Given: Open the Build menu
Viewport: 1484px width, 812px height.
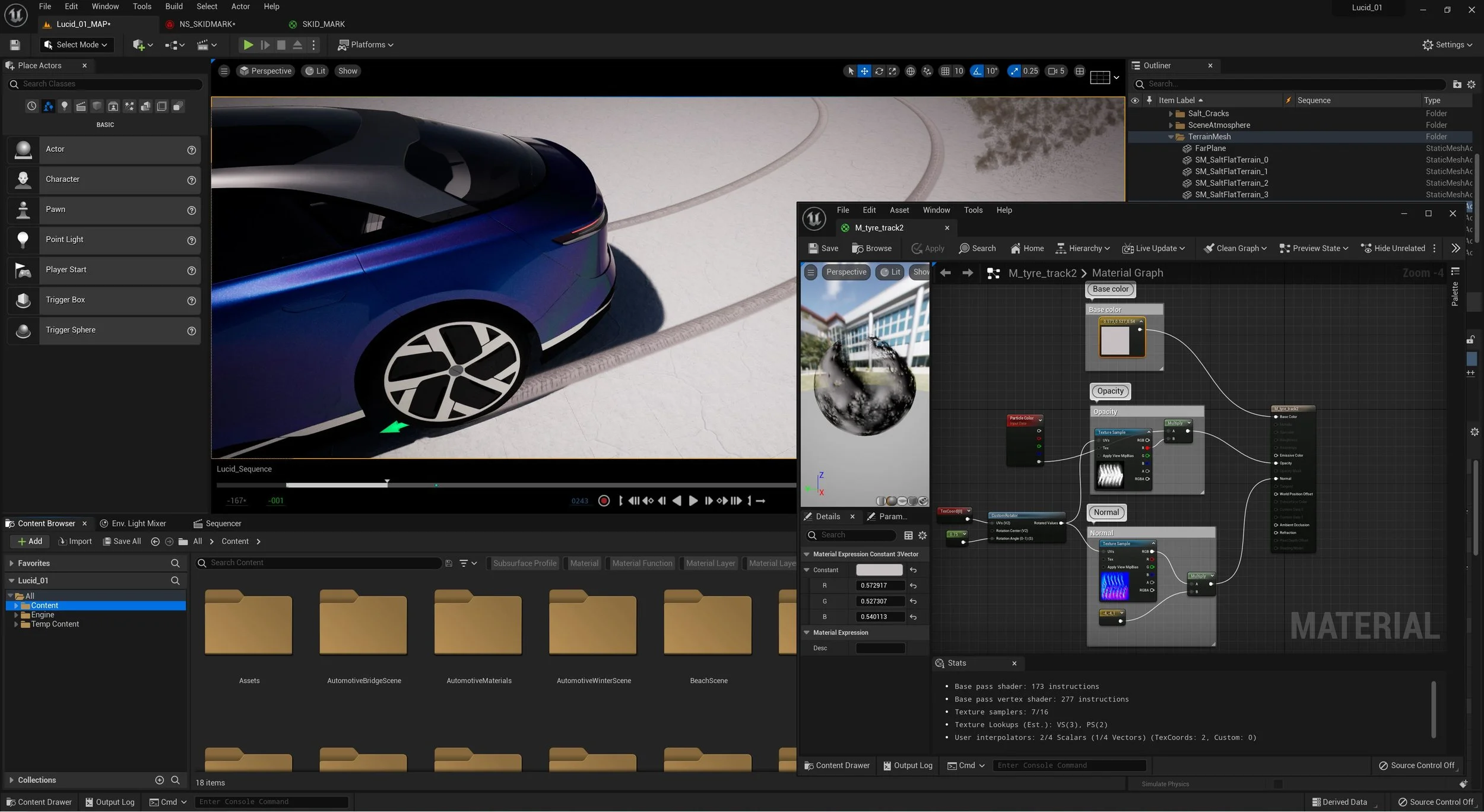Looking at the screenshot, I should coord(174,7).
